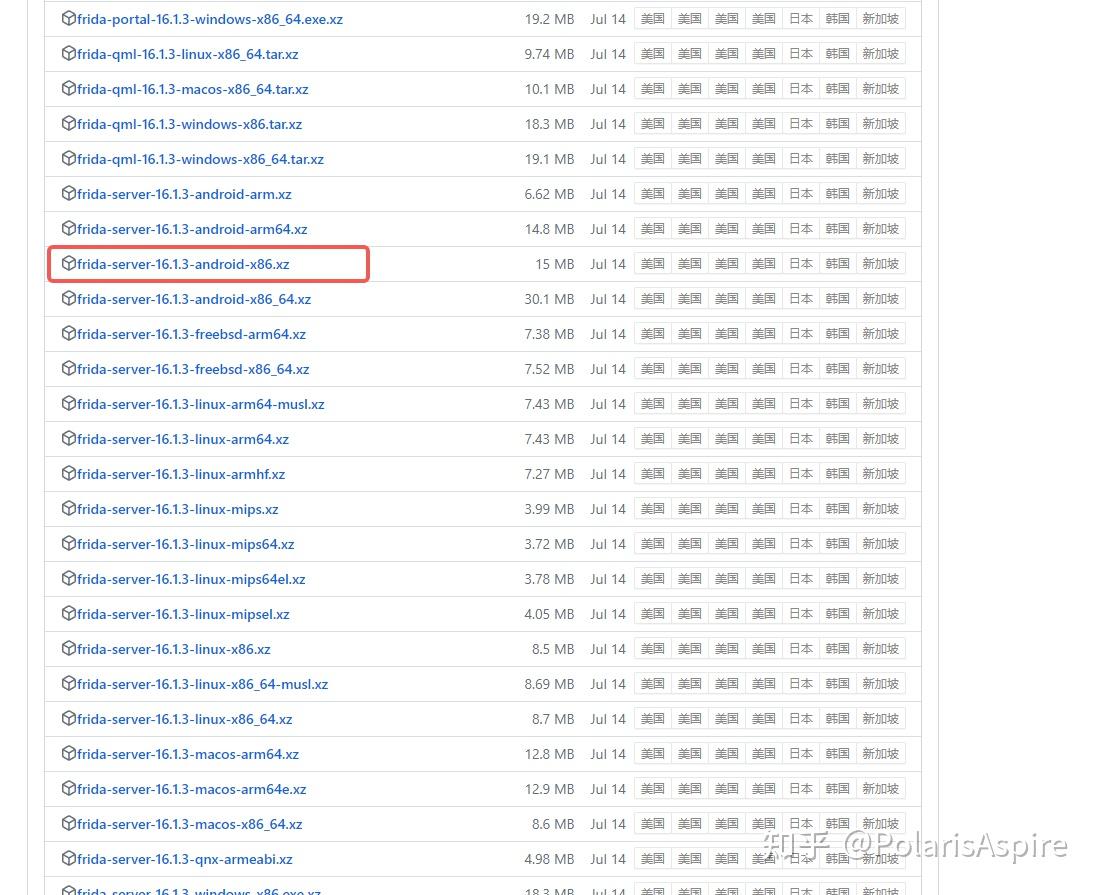Click package icon beside frida-server-16.1.3-linux-armhf.xz

pos(68,473)
